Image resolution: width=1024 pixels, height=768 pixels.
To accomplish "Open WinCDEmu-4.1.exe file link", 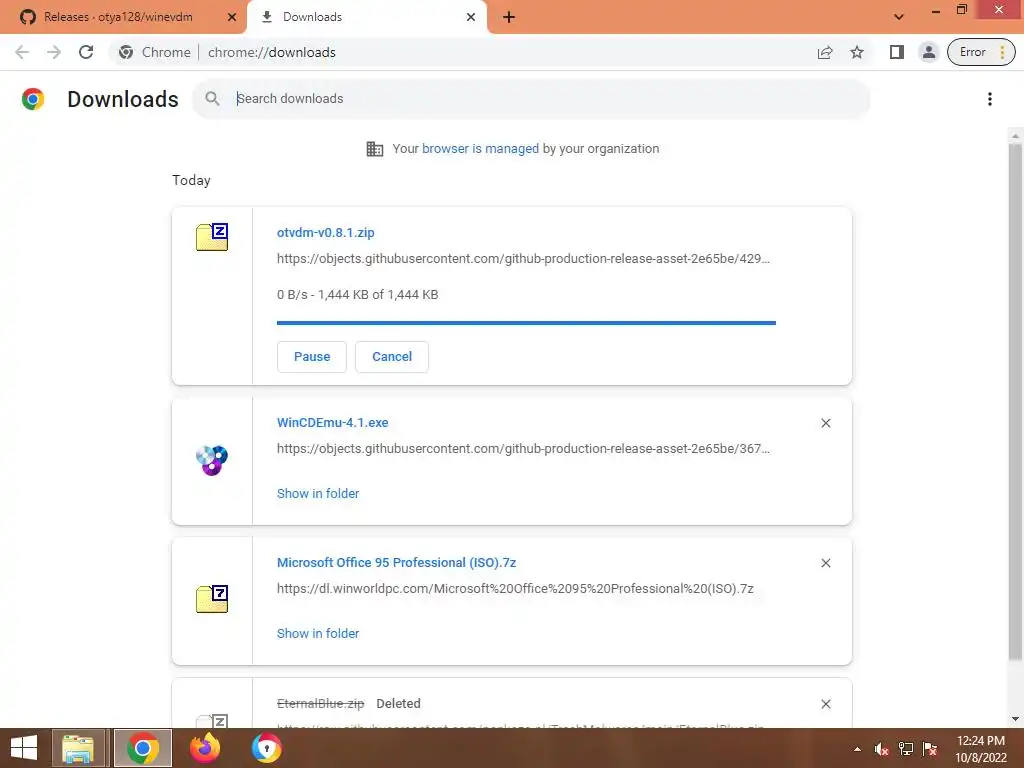I will coord(332,423).
